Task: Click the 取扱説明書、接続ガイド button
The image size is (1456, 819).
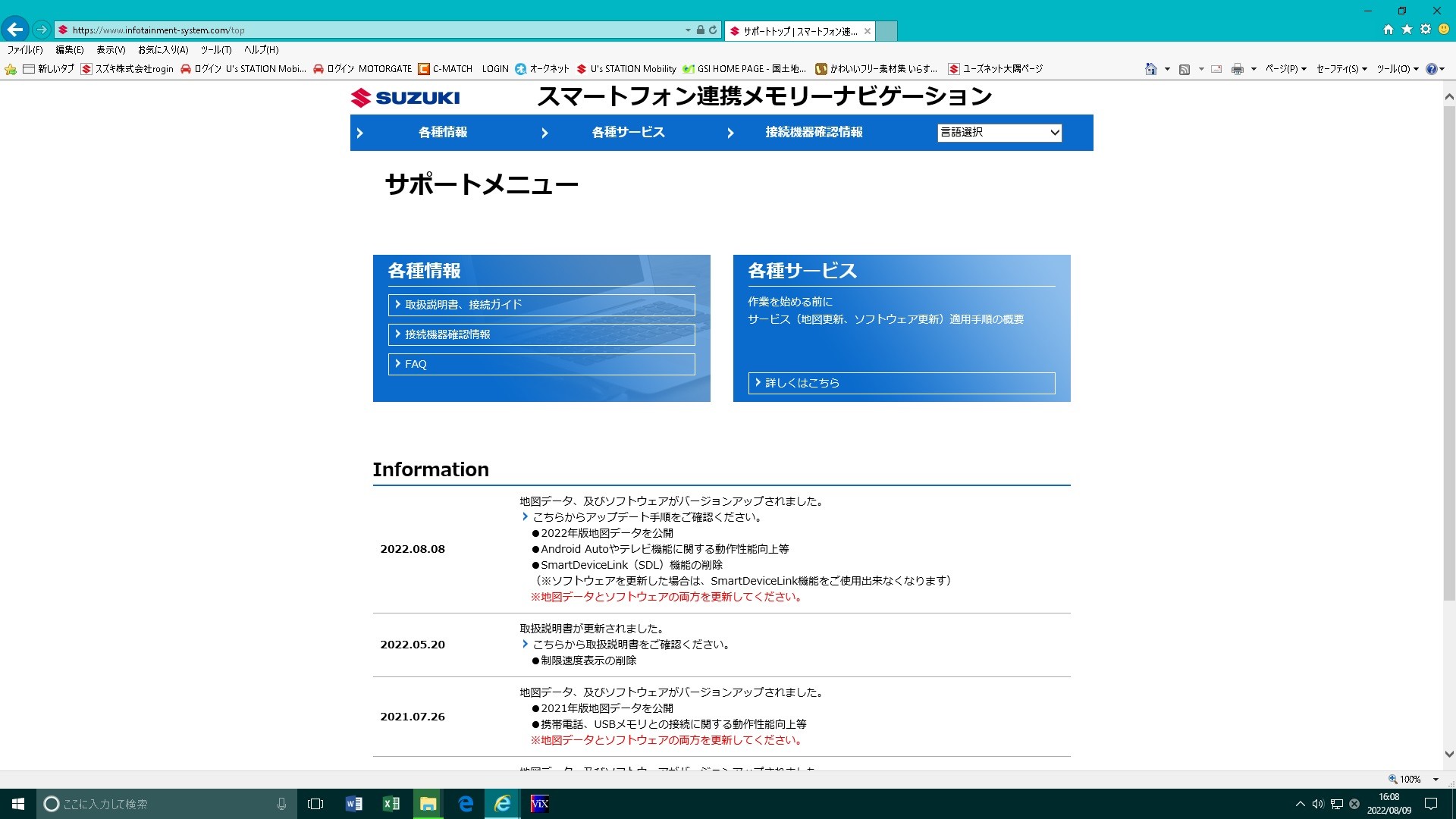Action: [x=541, y=305]
